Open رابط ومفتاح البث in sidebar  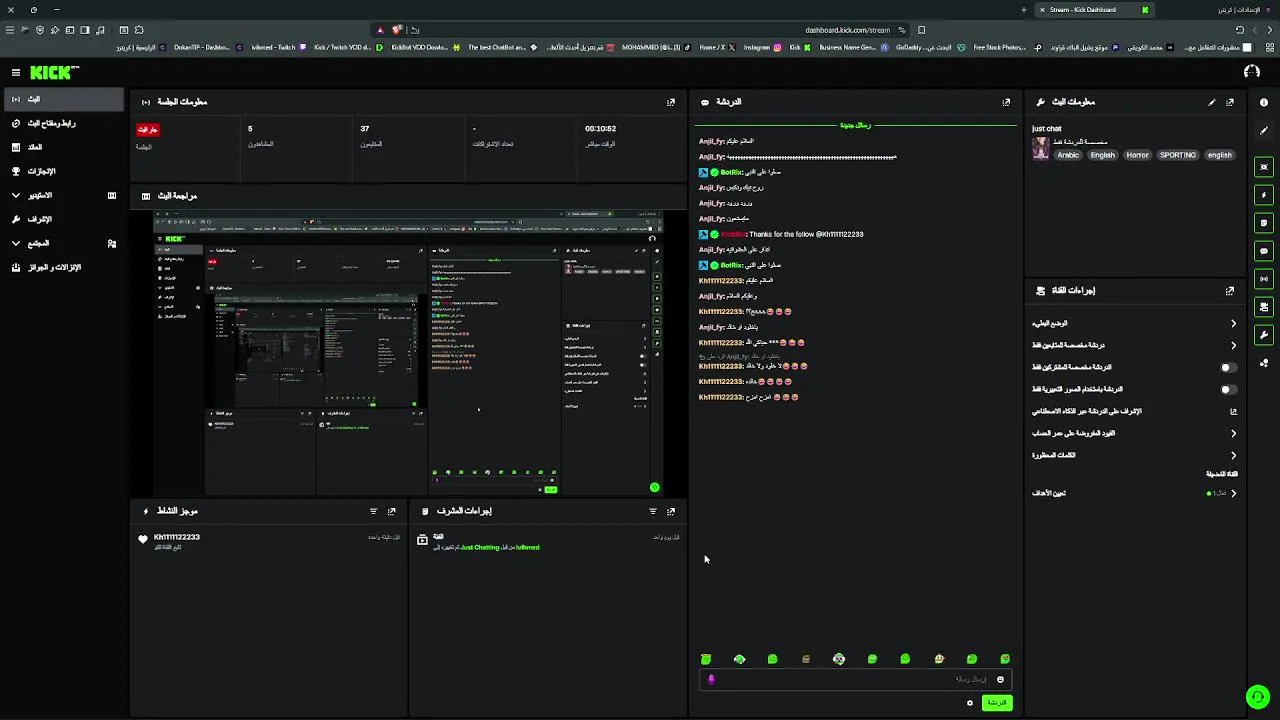point(64,123)
